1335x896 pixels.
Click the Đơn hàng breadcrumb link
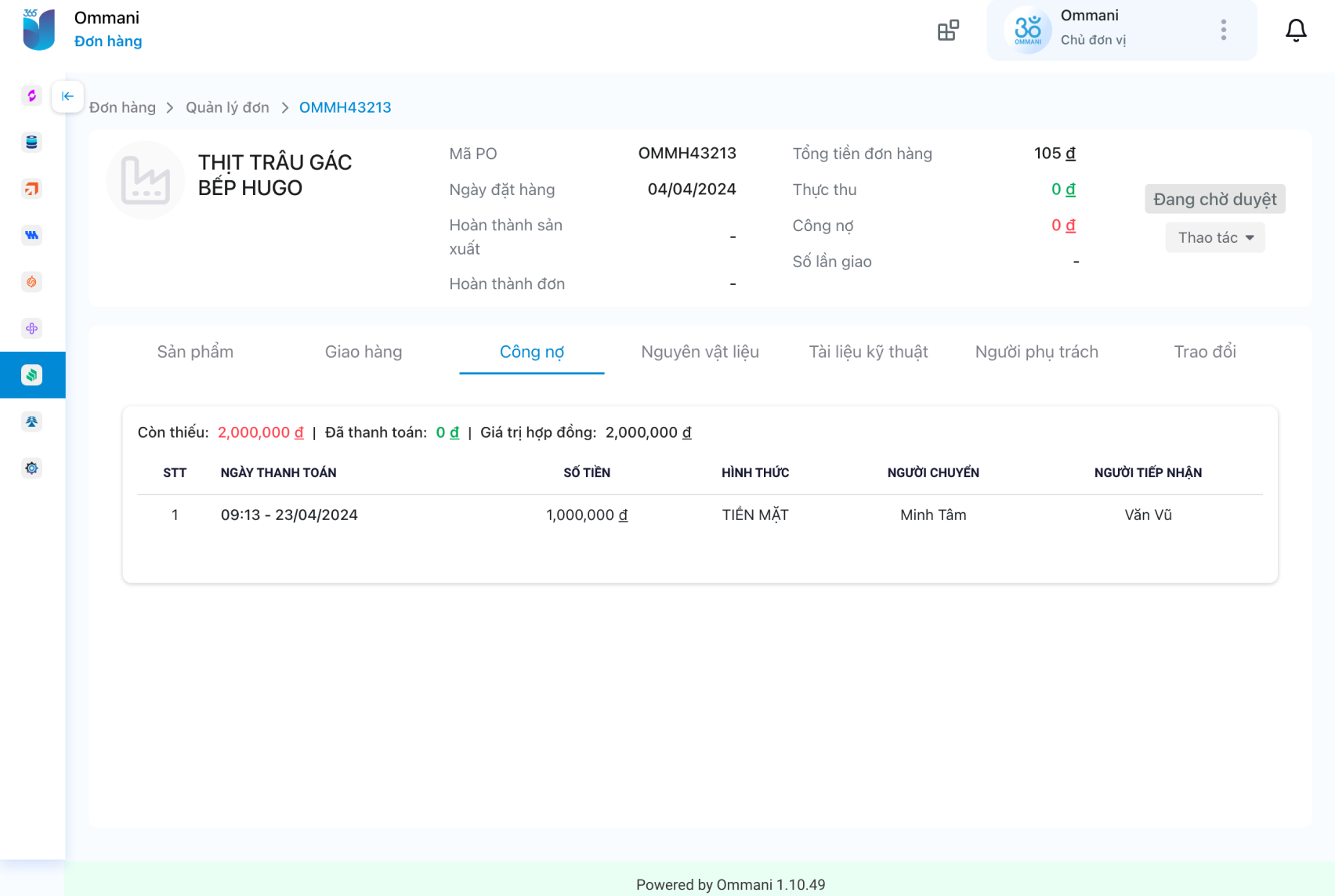click(x=122, y=108)
